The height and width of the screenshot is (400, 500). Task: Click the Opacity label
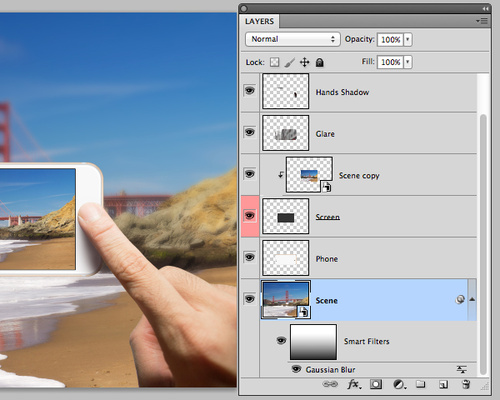359,39
